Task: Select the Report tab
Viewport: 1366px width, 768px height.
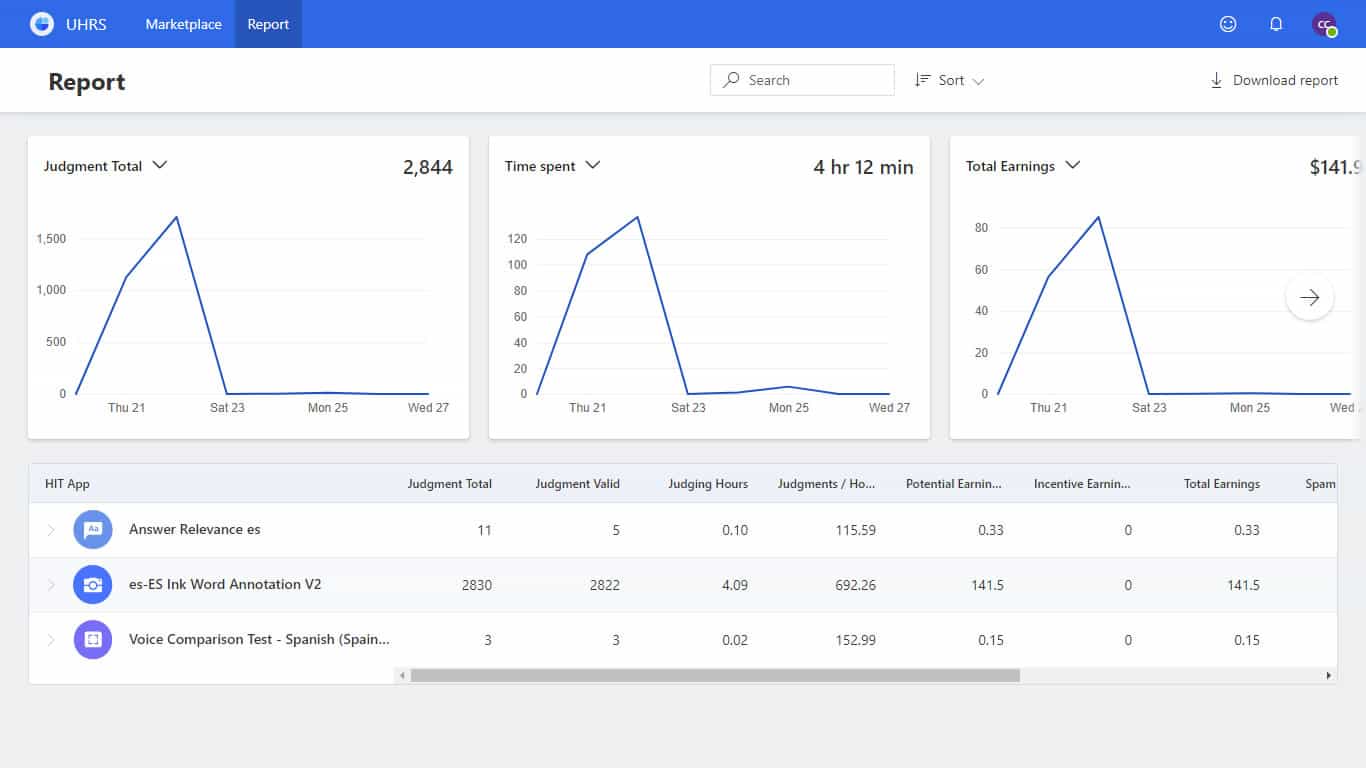Action: pos(268,24)
